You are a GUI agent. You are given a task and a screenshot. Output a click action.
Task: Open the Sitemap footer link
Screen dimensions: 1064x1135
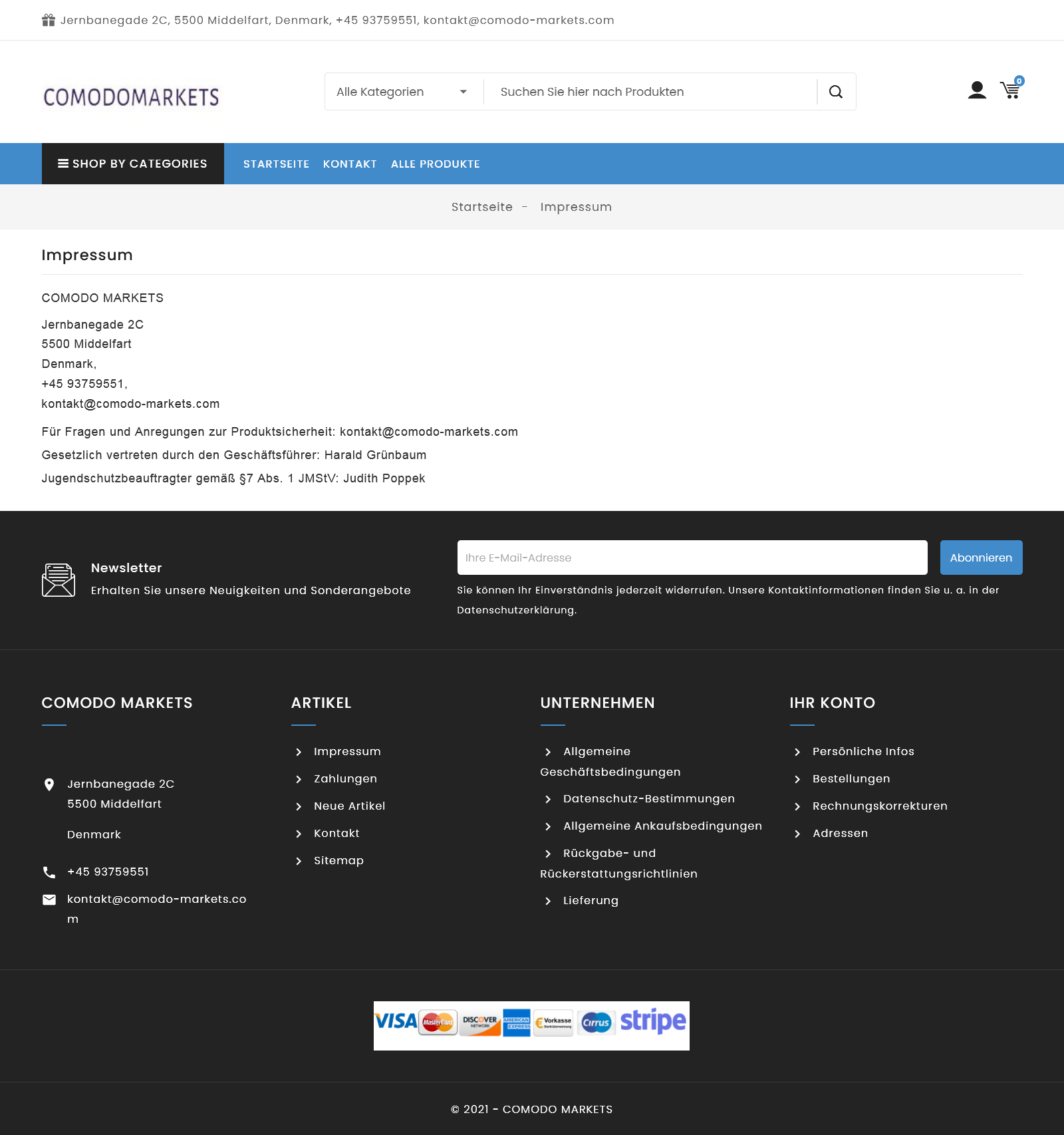(338, 861)
